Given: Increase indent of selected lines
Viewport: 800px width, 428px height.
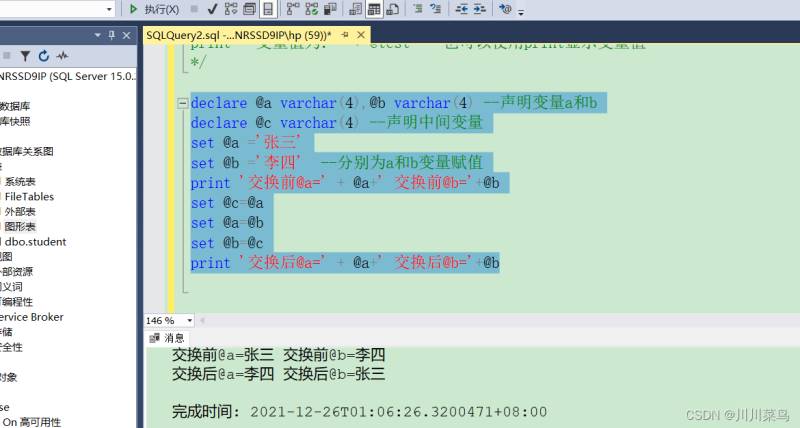Looking at the screenshot, I should point(480,9).
